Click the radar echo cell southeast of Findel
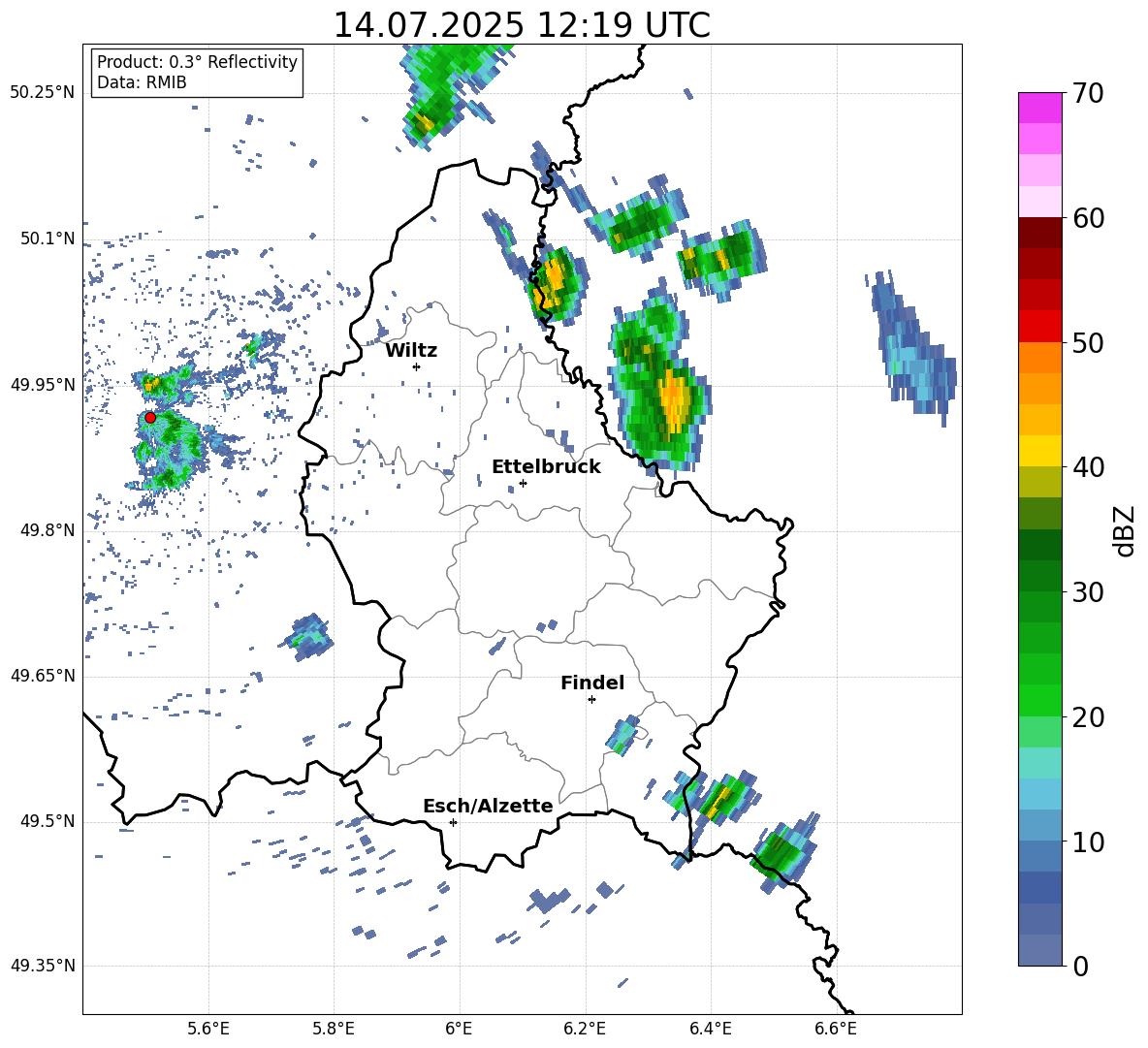 pyautogui.click(x=622, y=736)
